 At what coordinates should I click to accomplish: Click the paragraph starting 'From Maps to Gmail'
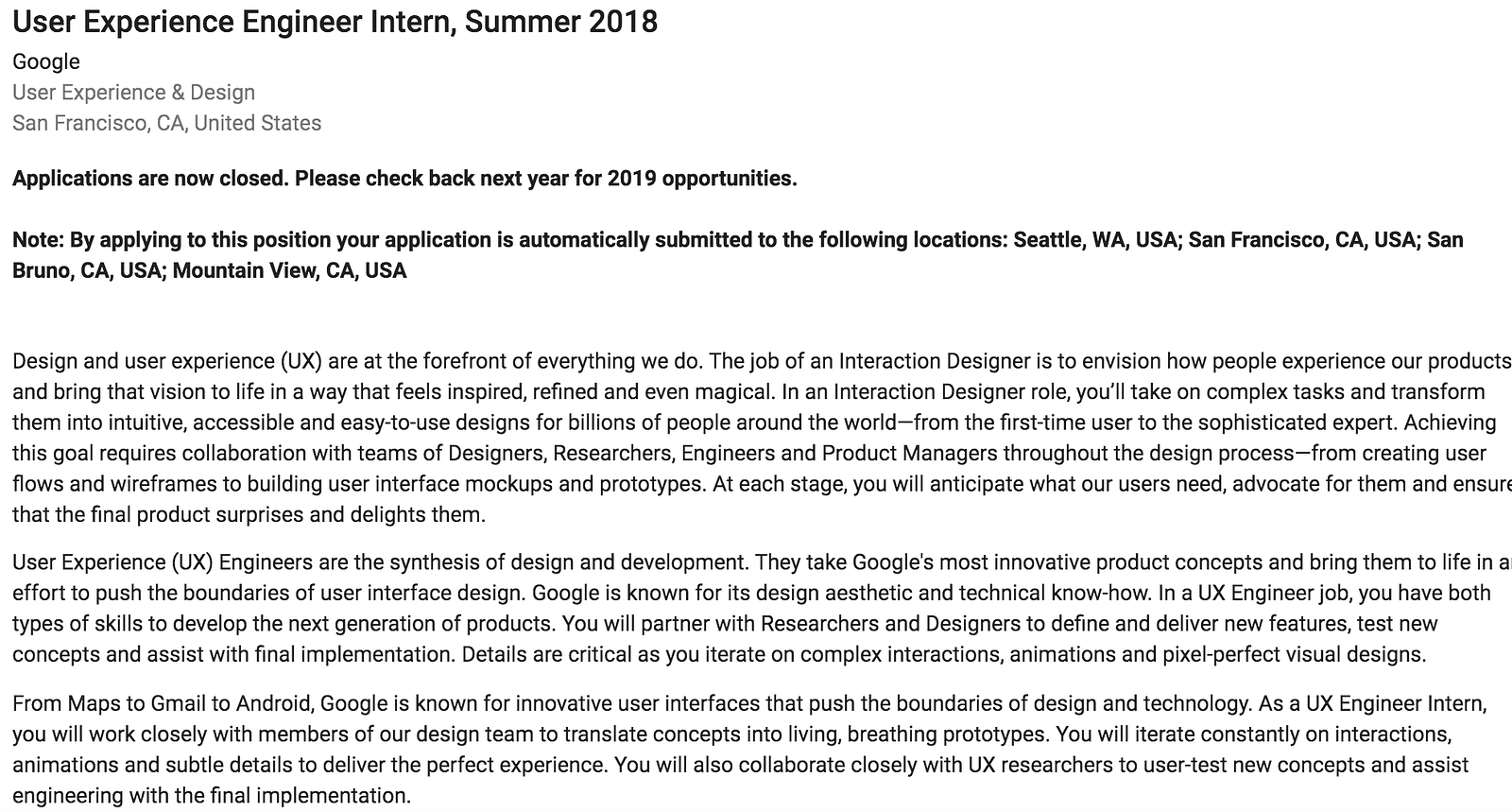(x=749, y=750)
